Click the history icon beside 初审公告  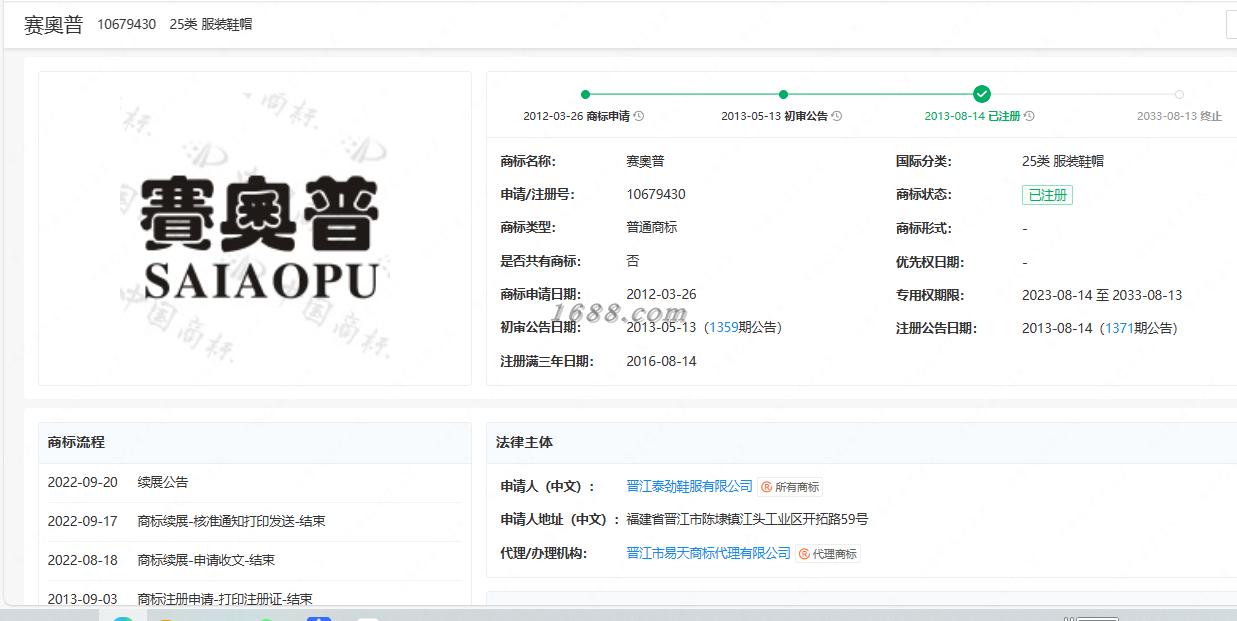pyautogui.click(x=837, y=116)
